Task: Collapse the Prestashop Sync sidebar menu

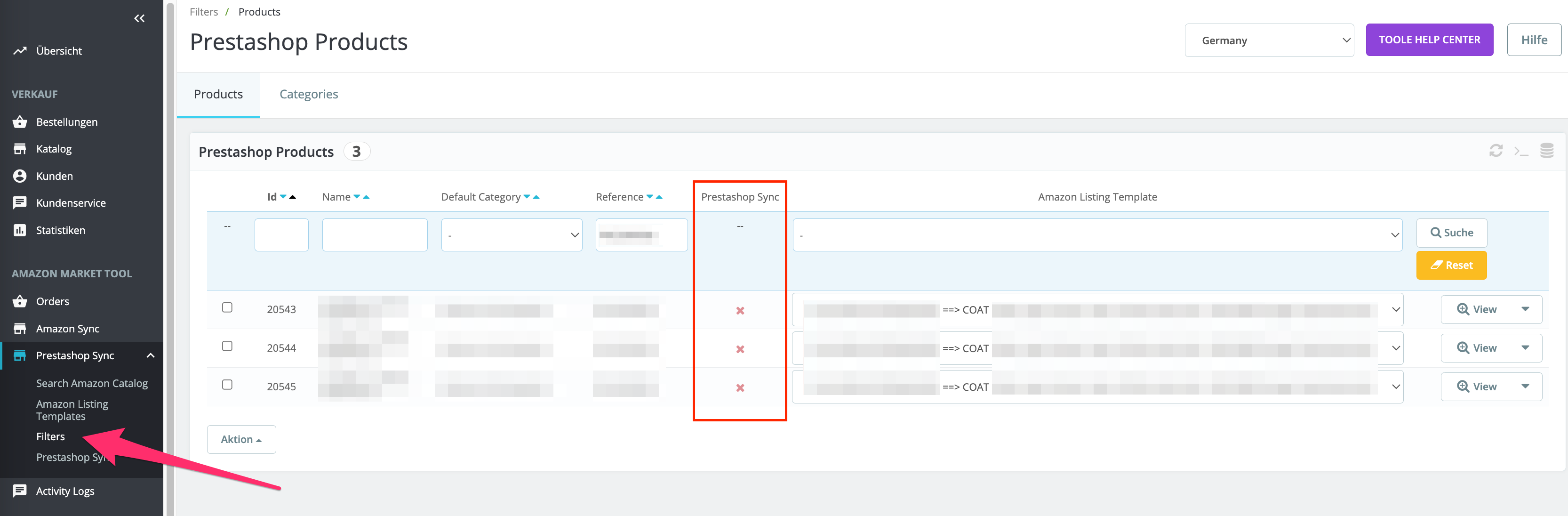Action: pyautogui.click(x=150, y=355)
